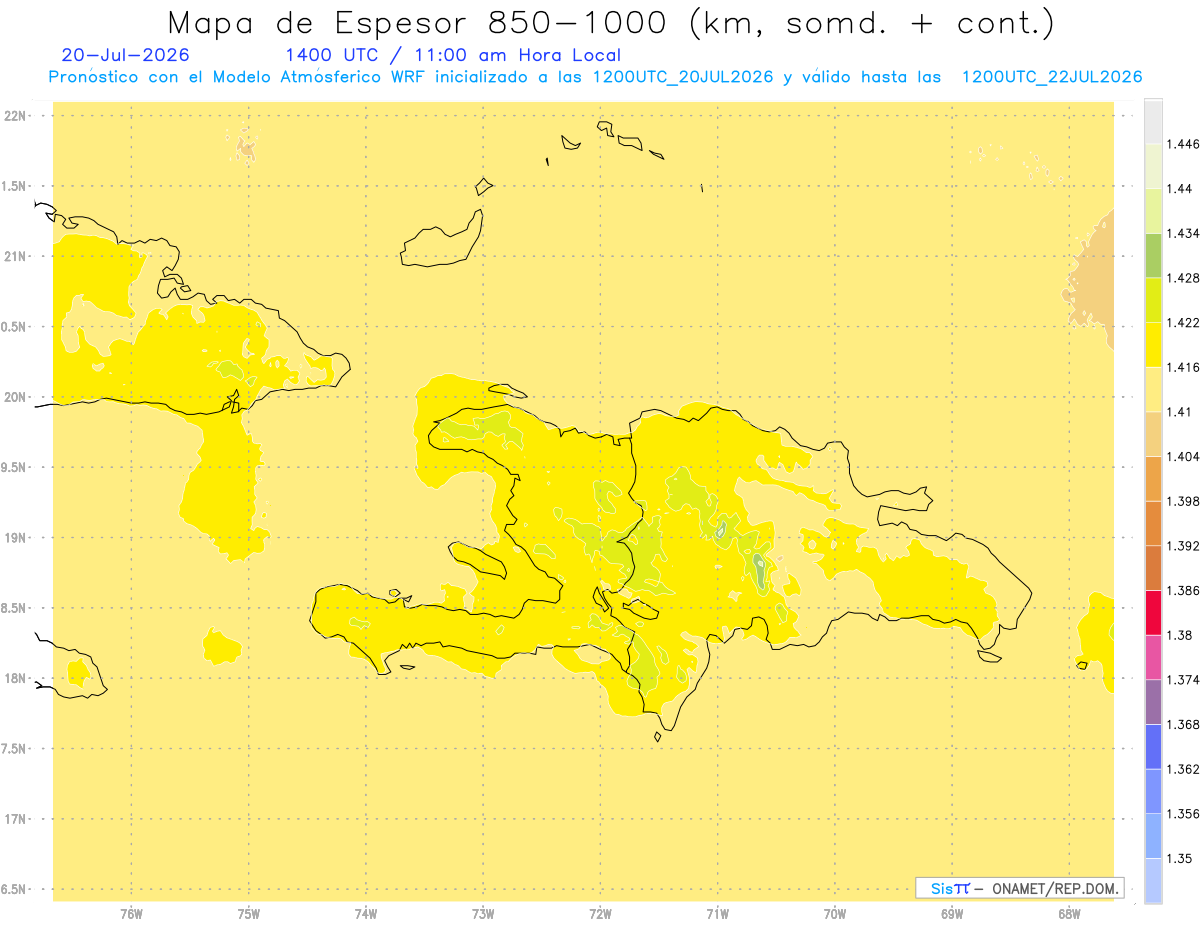Select the bright yellow swatch between 1.416 and 1.422
Screen dimensions: 1200x927
tap(1153, 344)
